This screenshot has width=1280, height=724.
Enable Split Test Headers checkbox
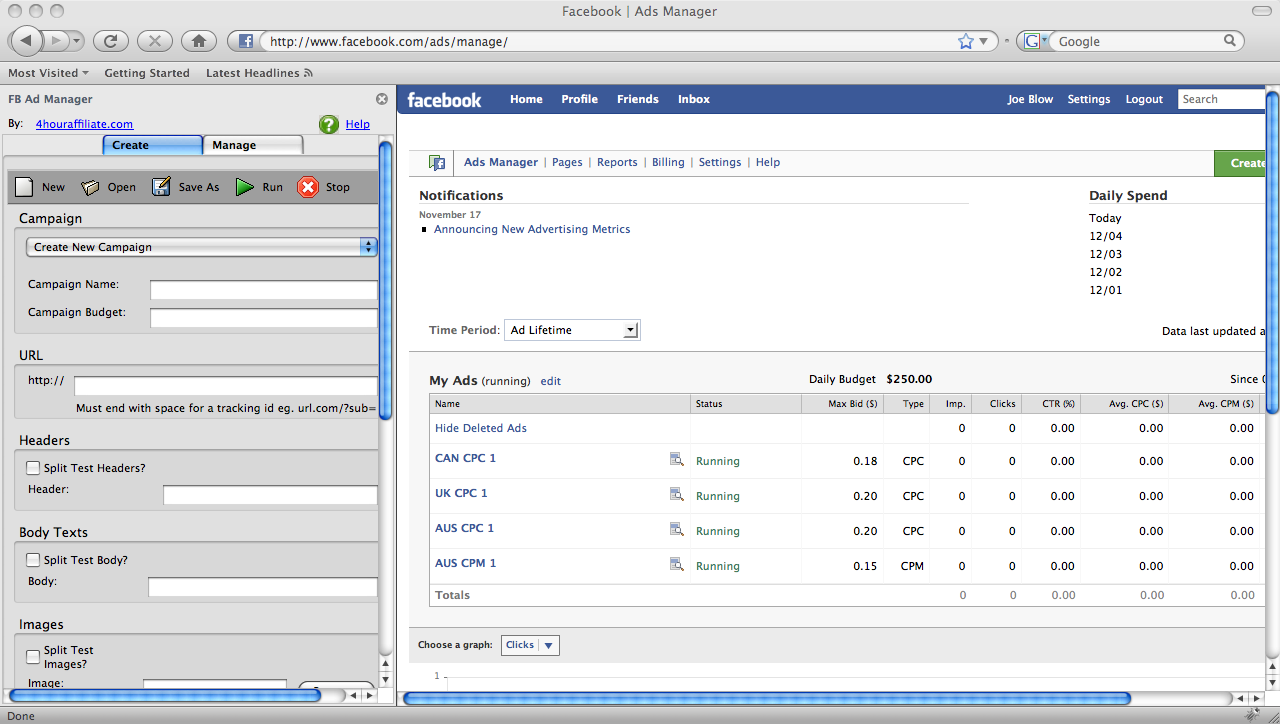pyautogui.click(x=33, y=468)
